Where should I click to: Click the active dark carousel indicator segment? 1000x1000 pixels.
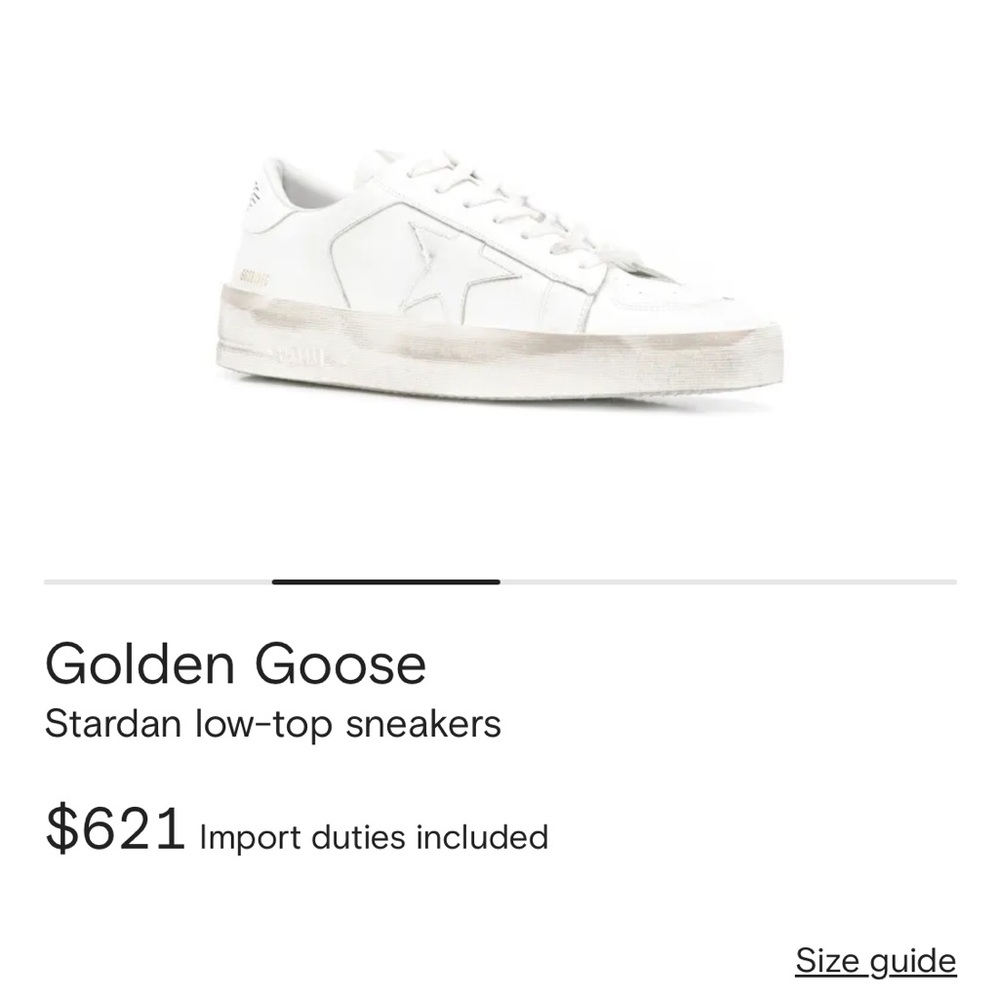(x=386, y=581)
